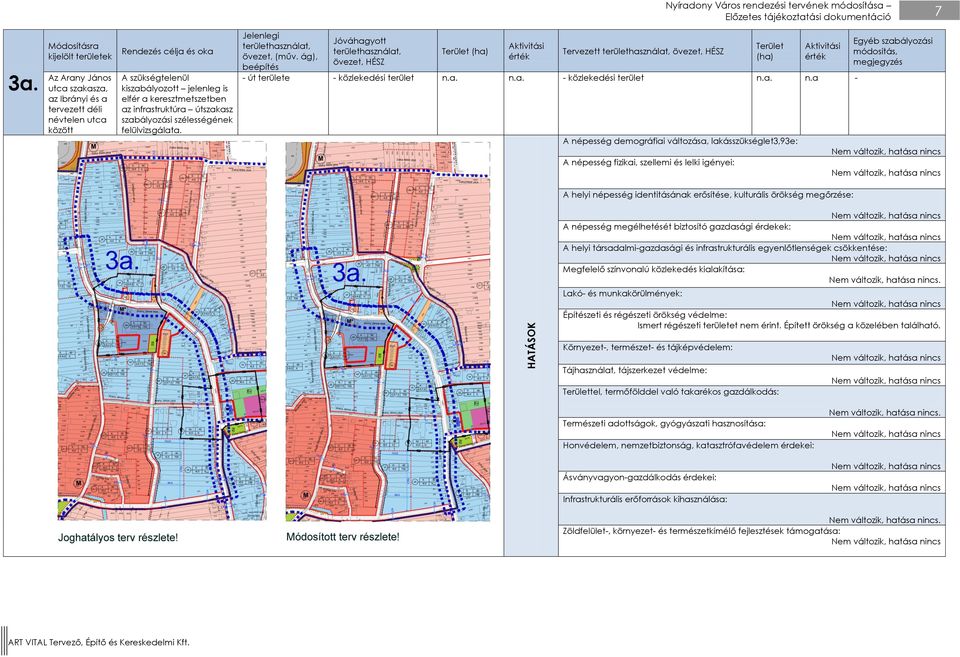Select row 'Megfelelő színvonalú közlekedés kialakítása'
Screen dimensions: 960x657
tap(752, 275)
